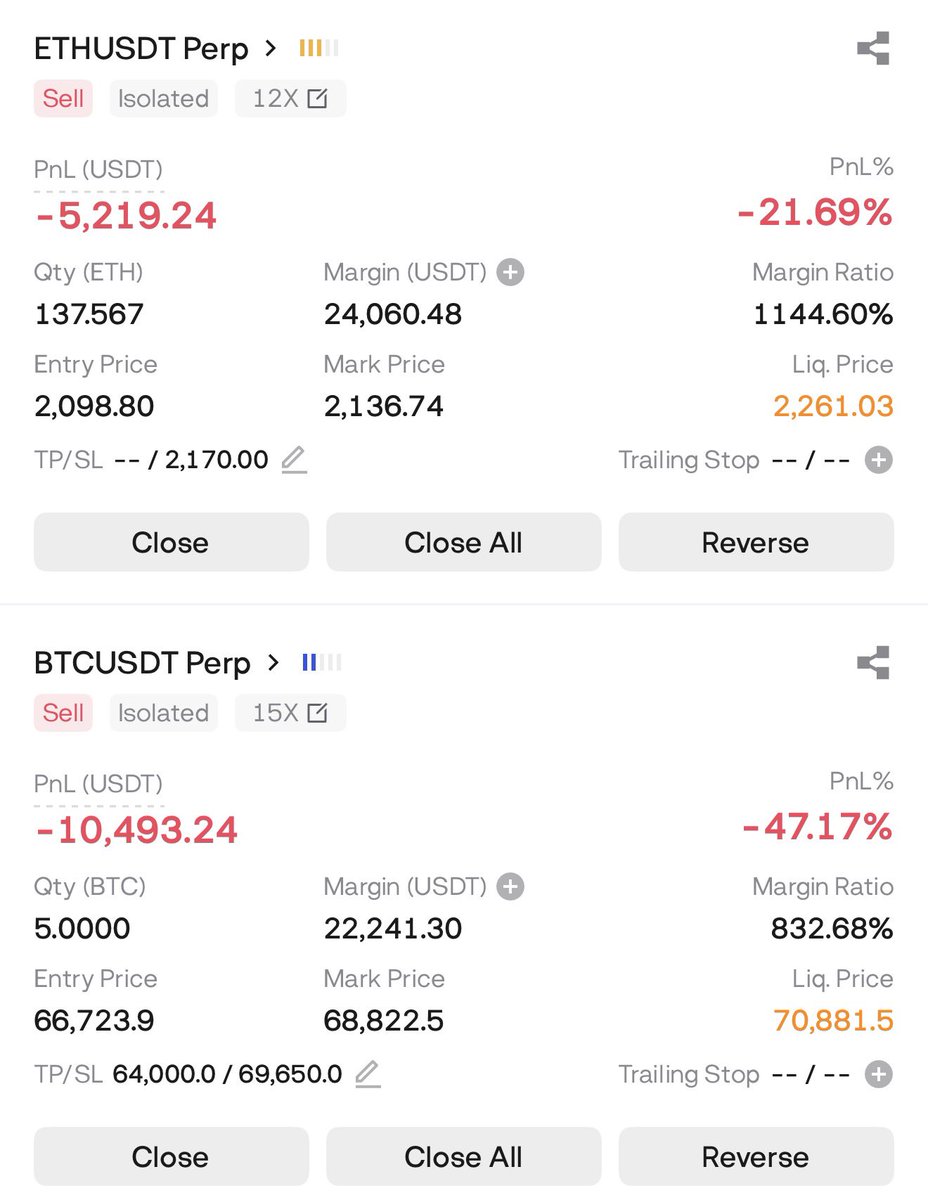Share the ETHUSDT position

873,48
